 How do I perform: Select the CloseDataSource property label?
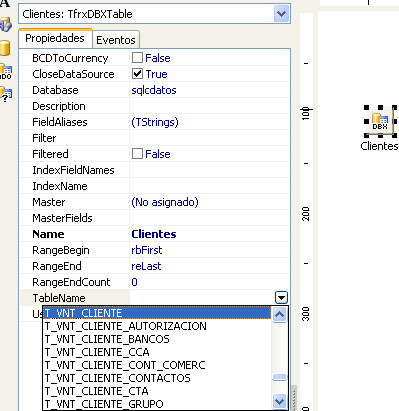coord(73,74)
